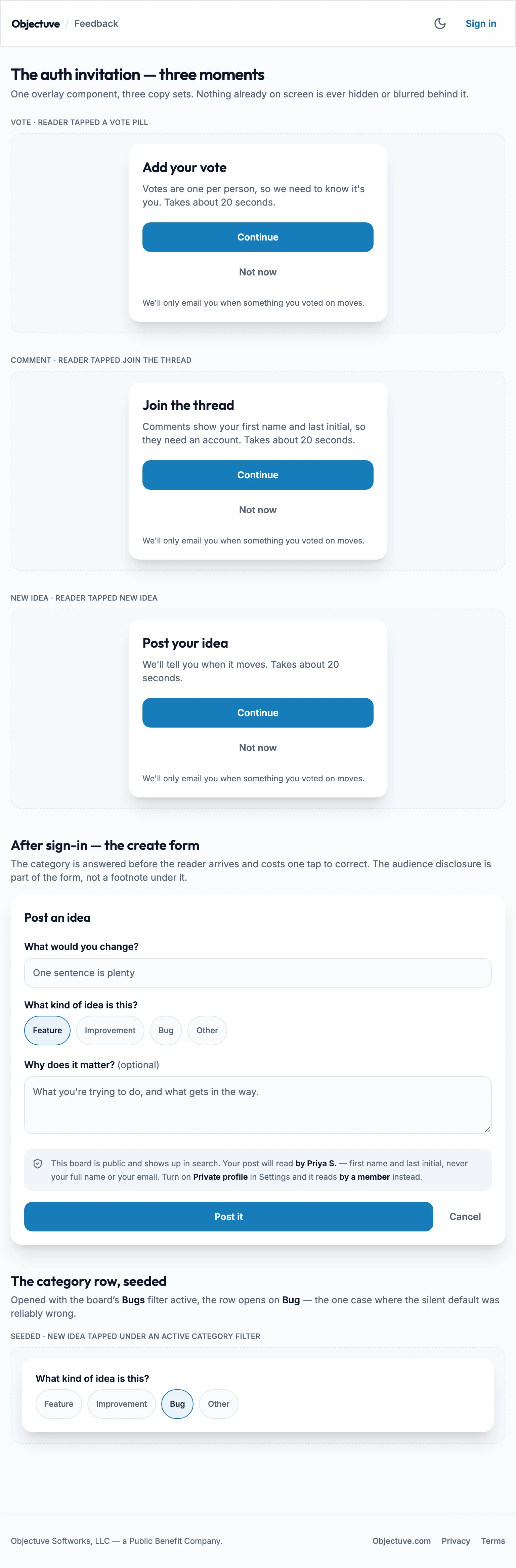Open the Privacy footer link

click(456, 1540)
